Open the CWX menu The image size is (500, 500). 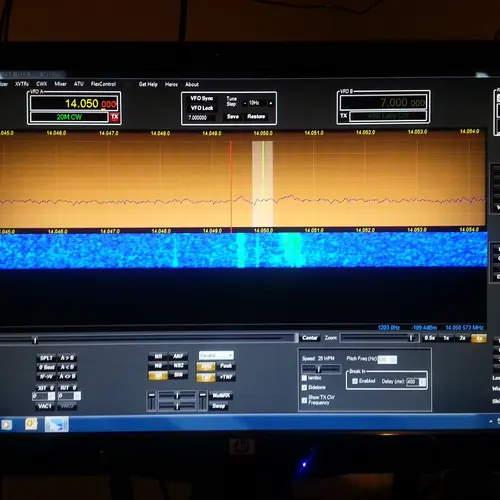click(42, 84)
